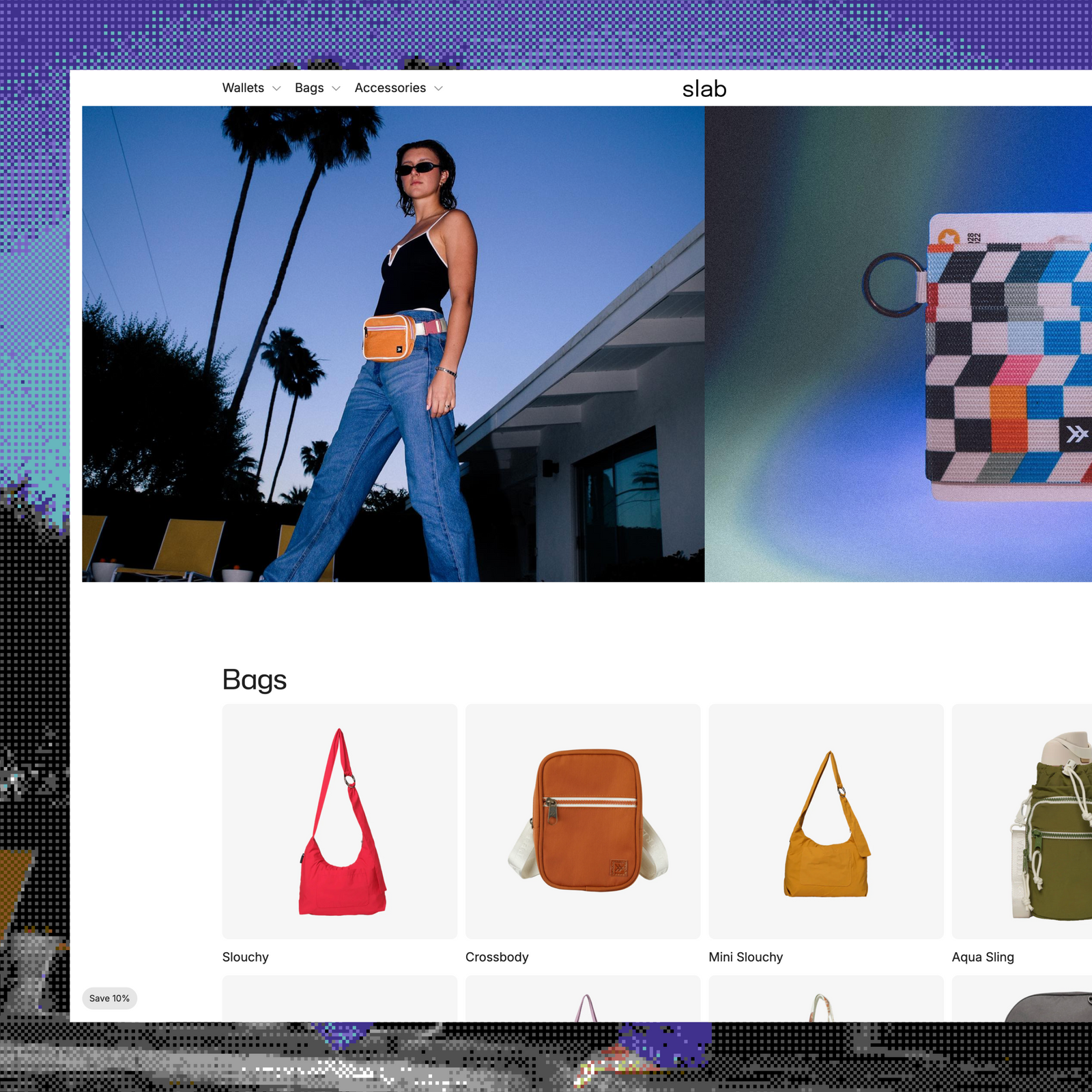Screen dimensions: 1092x1092
Task: Expand the chevron next to Bags
Action: [336, 89]
